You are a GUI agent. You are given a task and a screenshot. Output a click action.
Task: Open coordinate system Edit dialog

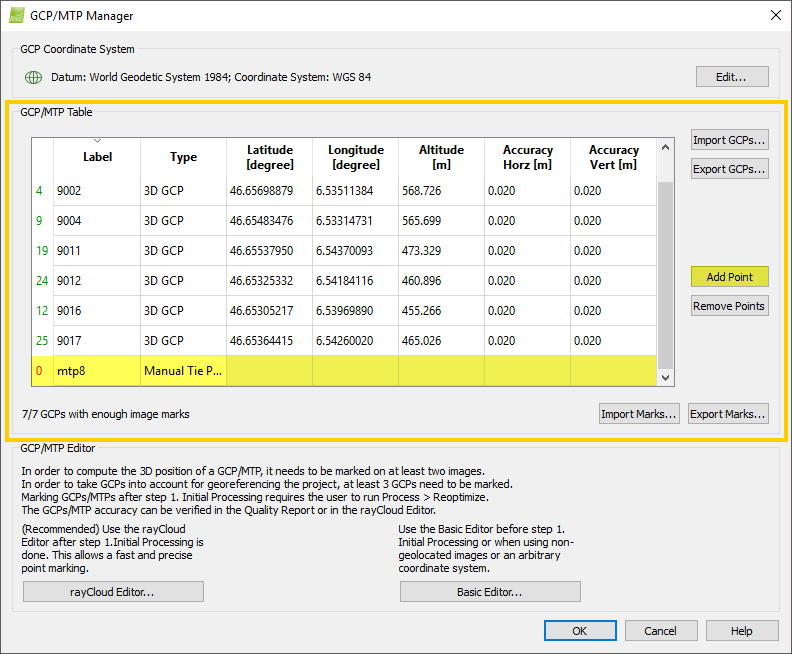(732, 77)
